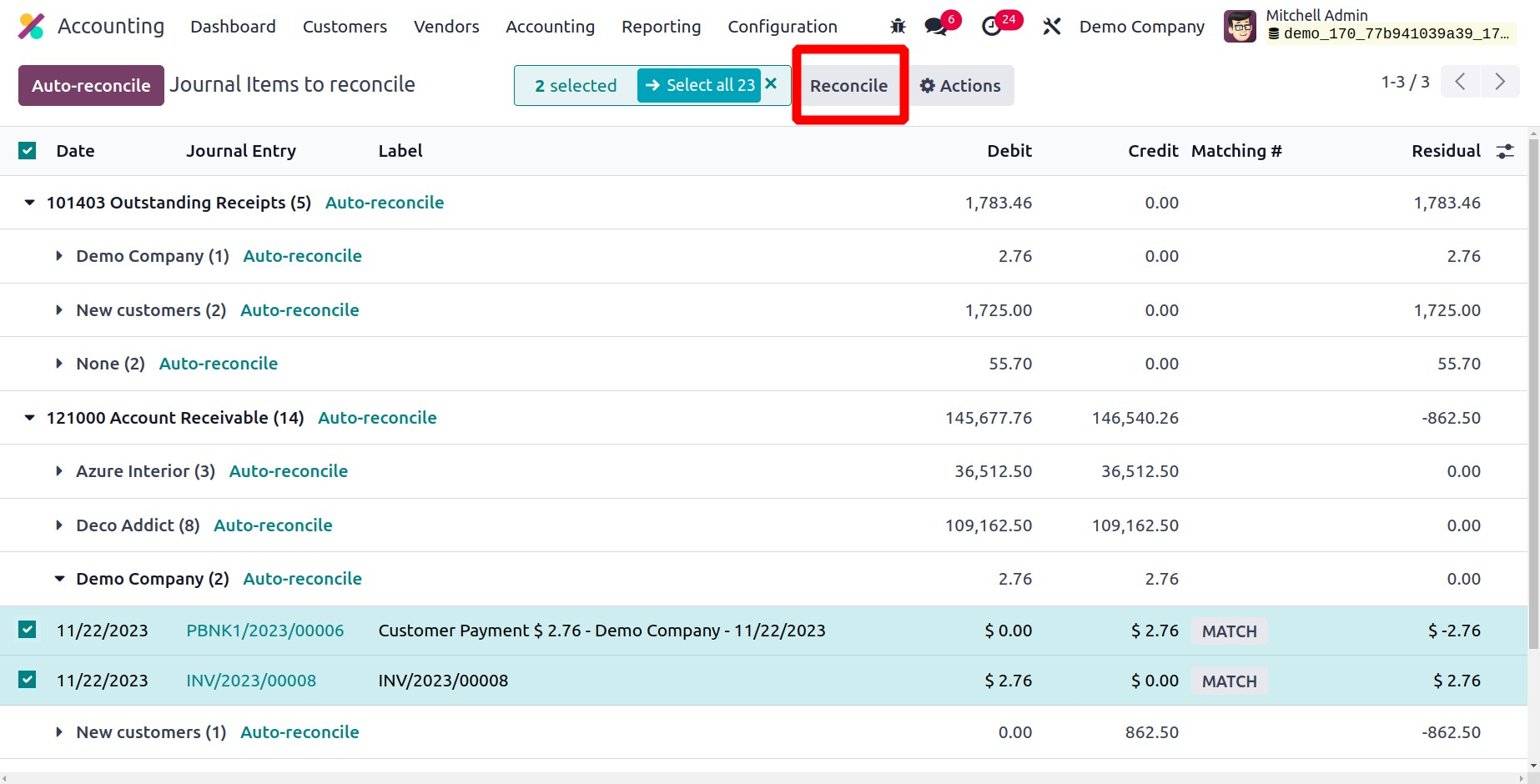Open the activities clock icon

tap(991, 27)
